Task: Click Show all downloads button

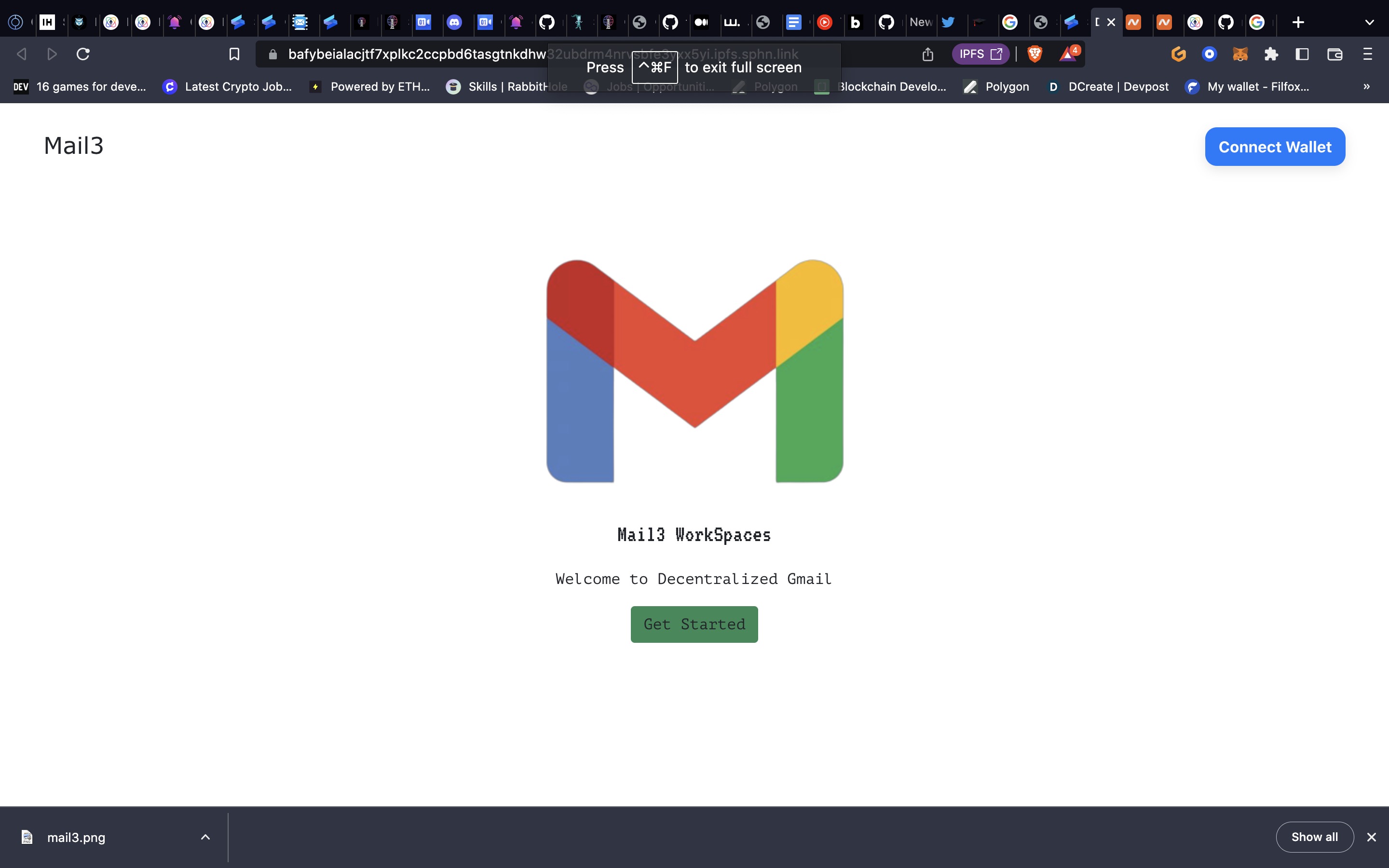Action: click(x=1314, y=837)
